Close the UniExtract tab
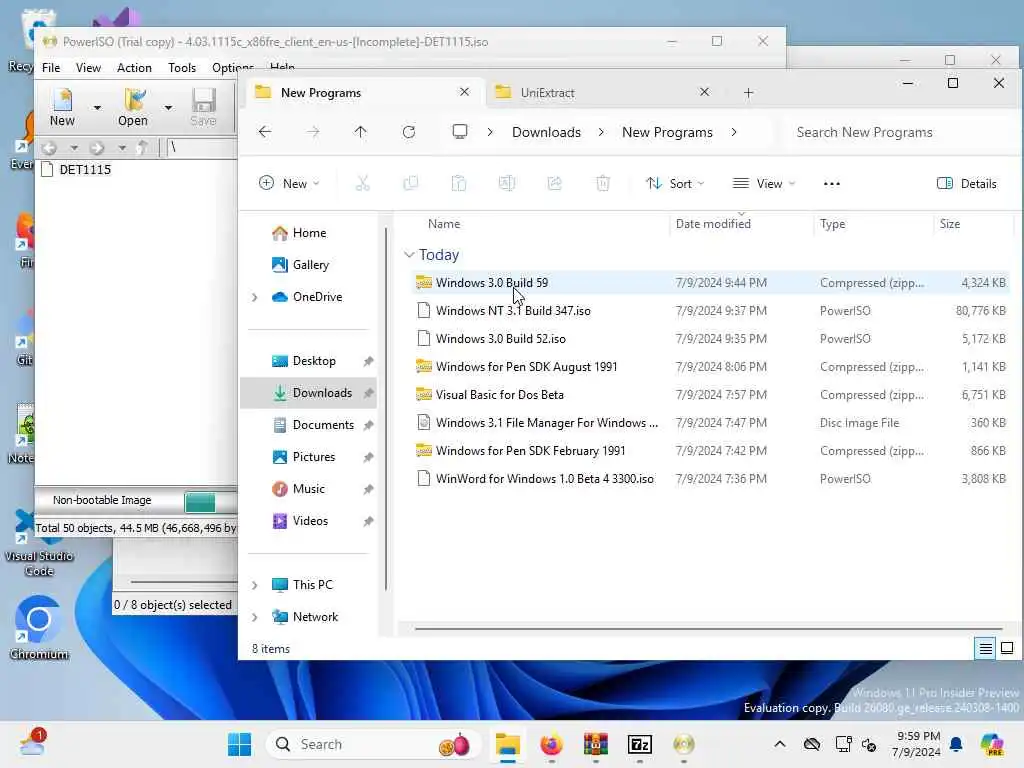This screenshot has width=1024, height=768. click(704, 92)
